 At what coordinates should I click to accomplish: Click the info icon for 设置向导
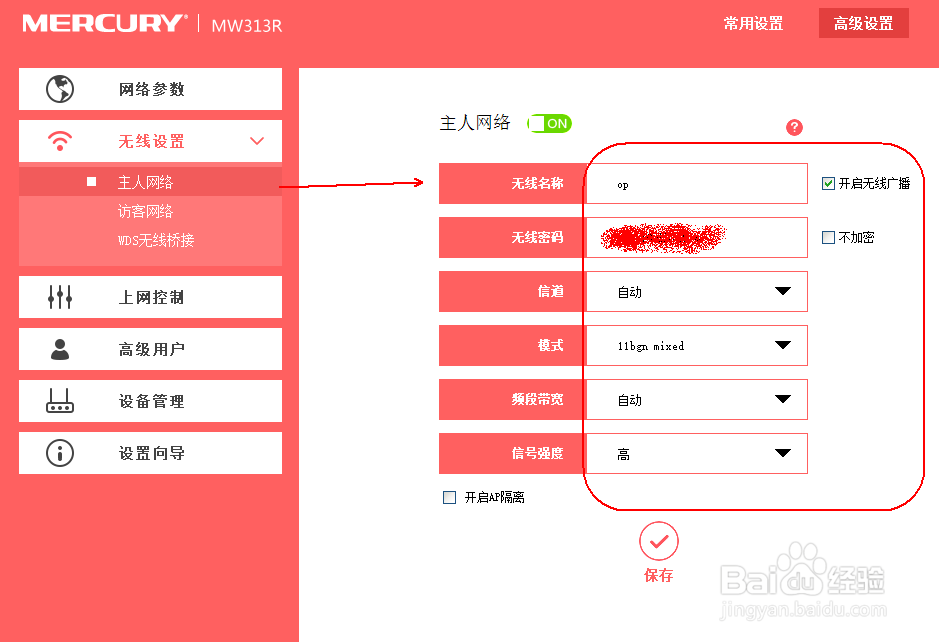[60, 453]
